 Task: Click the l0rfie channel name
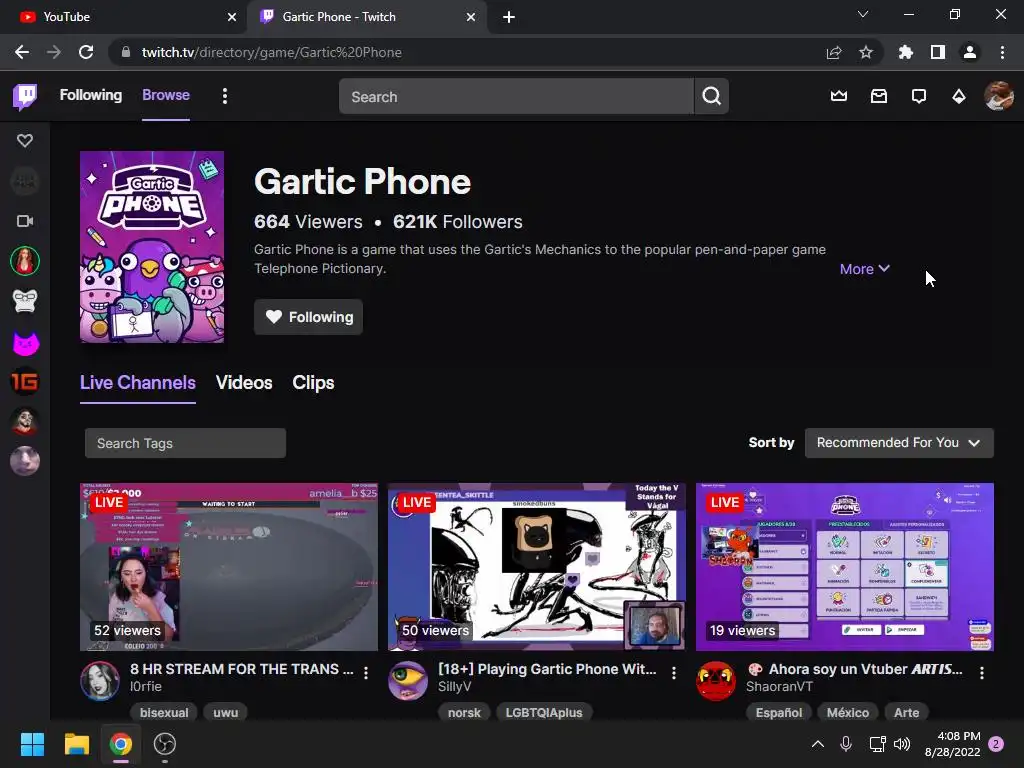point(146,687)
